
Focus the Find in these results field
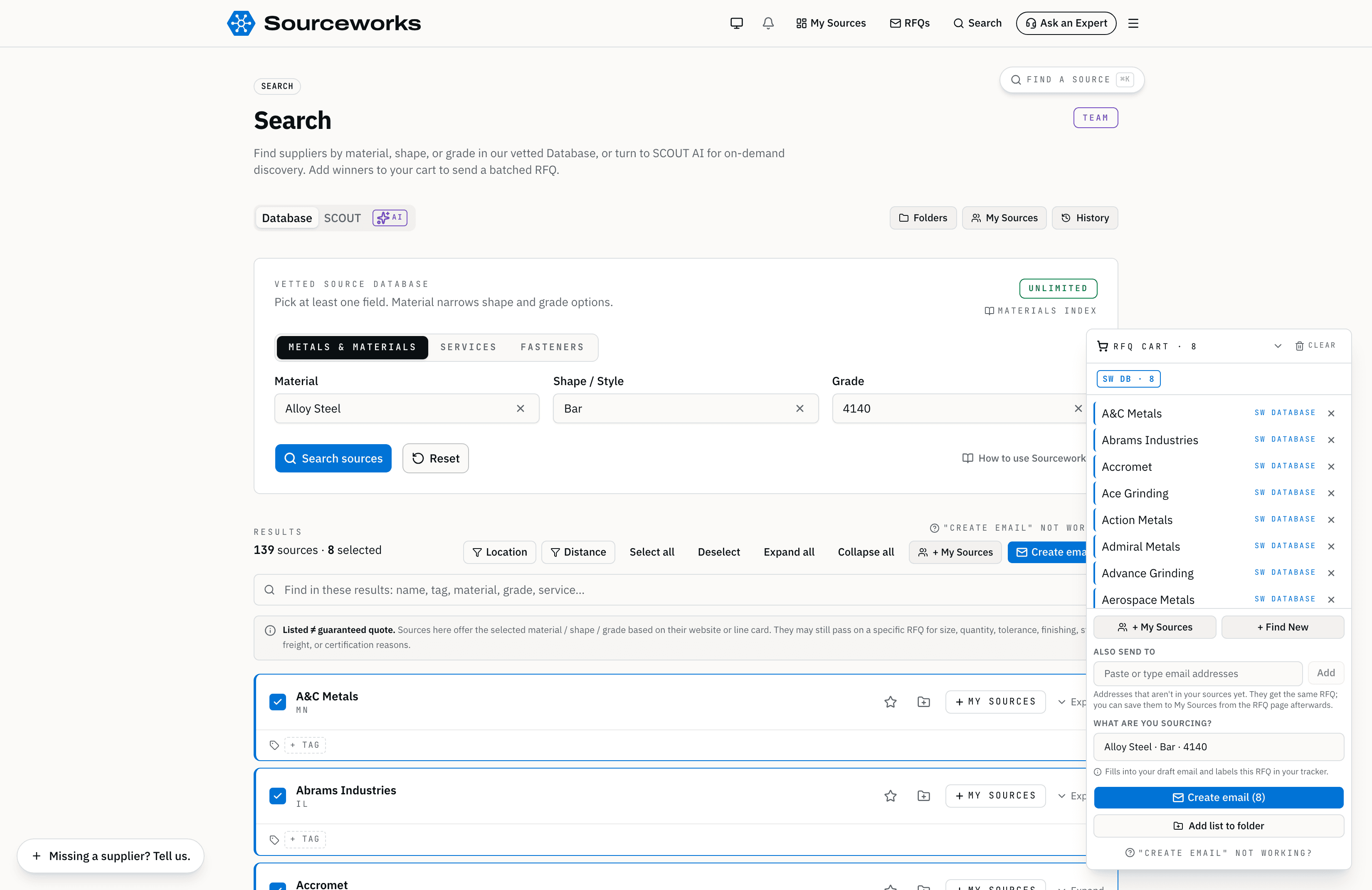coord(669,589)
